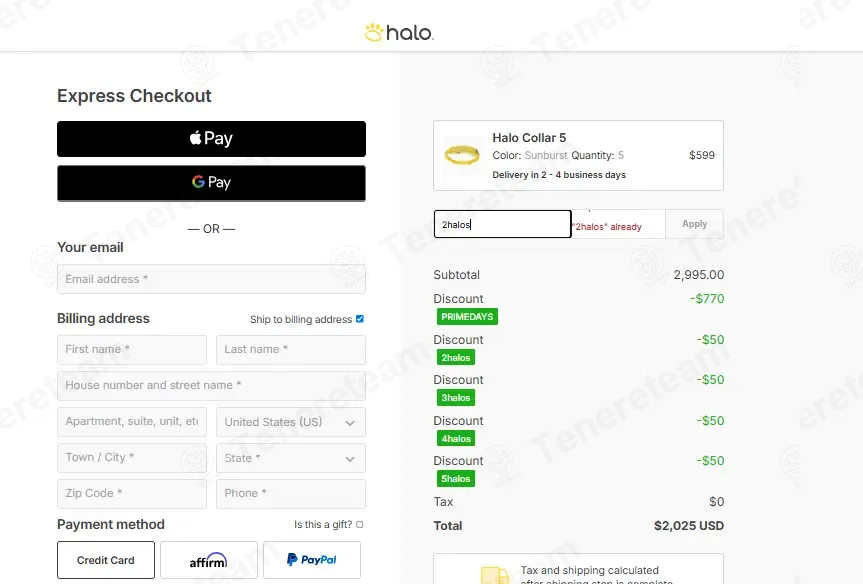Pay with Google Pay button
The height and width of the screenshot is (584, 863).
(211, 183)
